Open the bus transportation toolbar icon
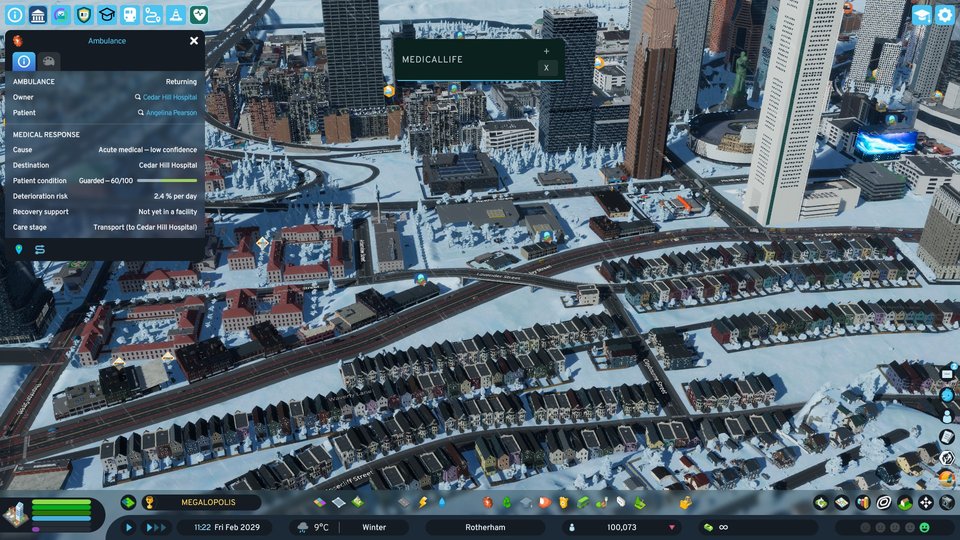 click(x=582, y=503)
